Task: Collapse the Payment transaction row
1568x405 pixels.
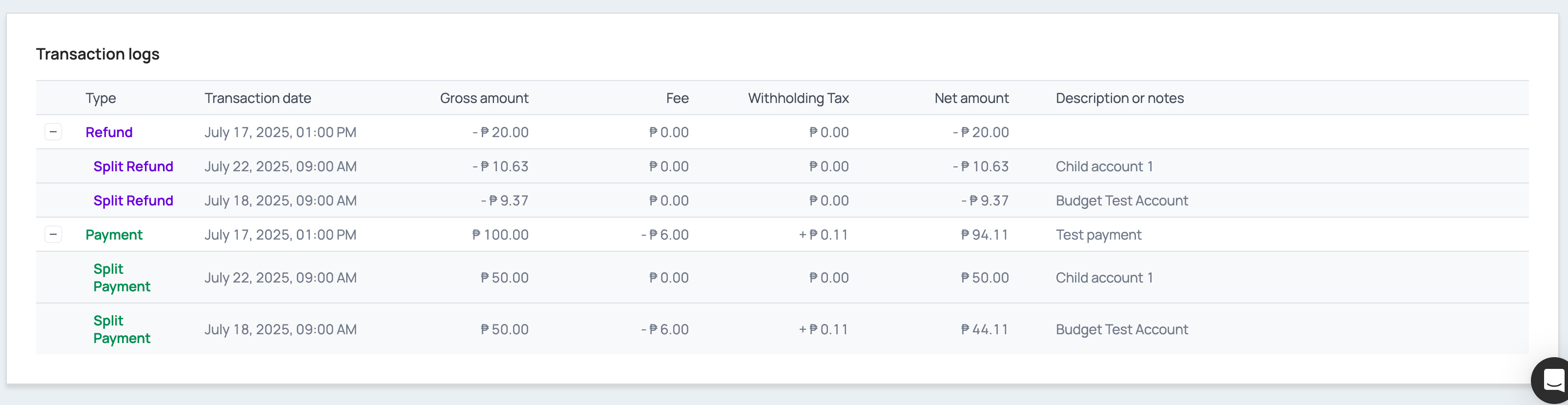Action: click(54, 234)
